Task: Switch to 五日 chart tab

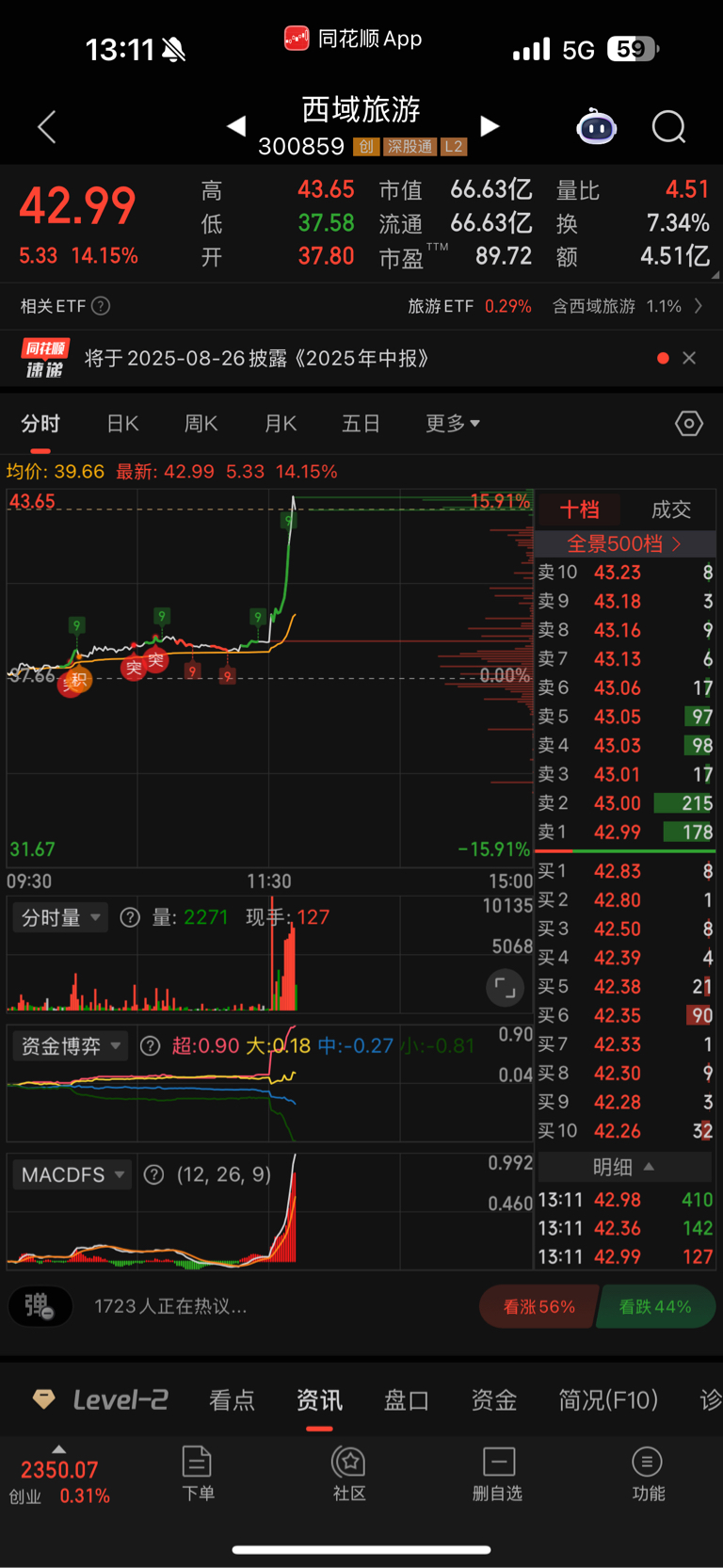Action: point(361,424)
